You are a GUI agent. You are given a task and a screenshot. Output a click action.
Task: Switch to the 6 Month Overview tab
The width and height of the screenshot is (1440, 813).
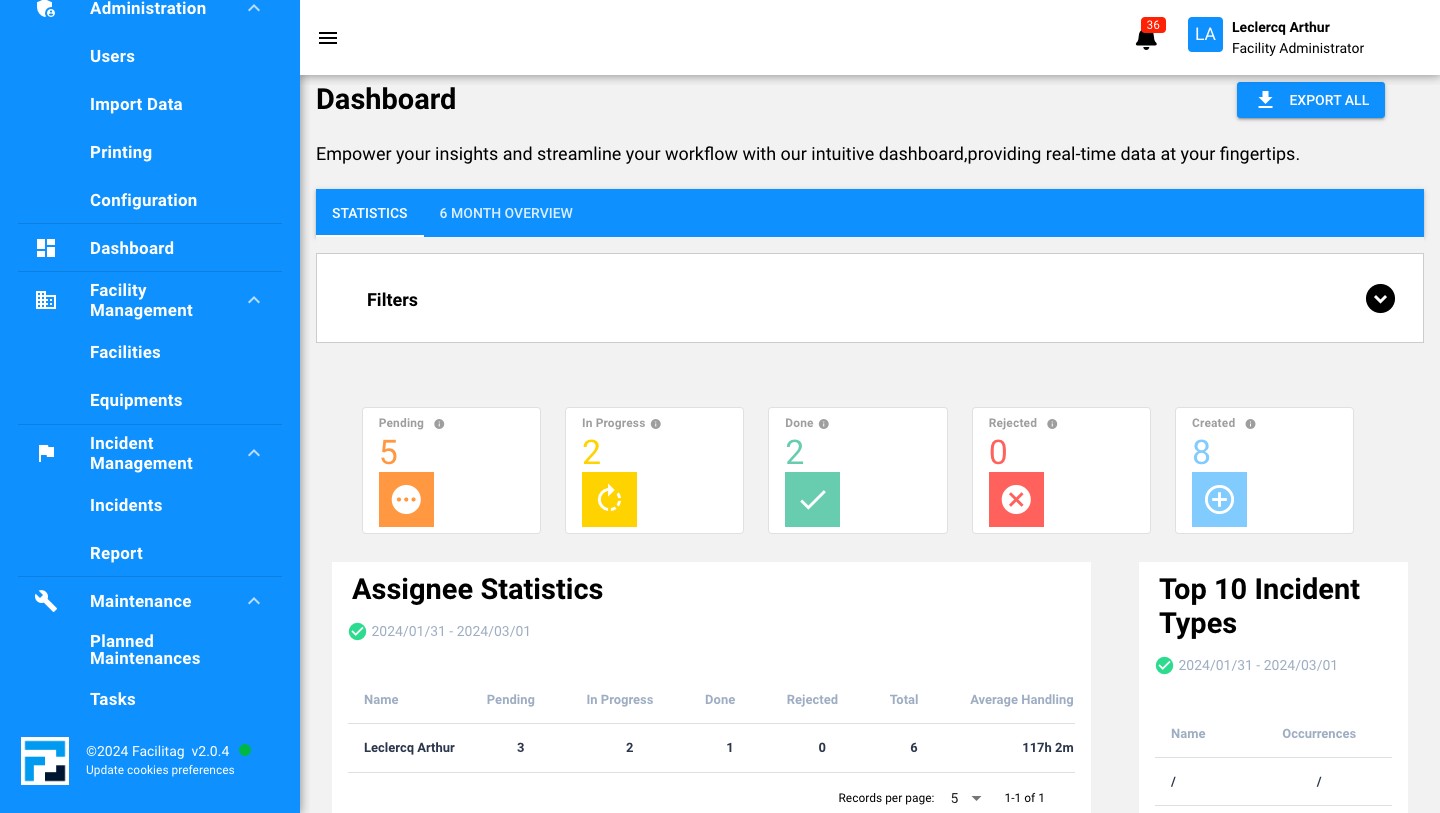[x=506, y=213]
